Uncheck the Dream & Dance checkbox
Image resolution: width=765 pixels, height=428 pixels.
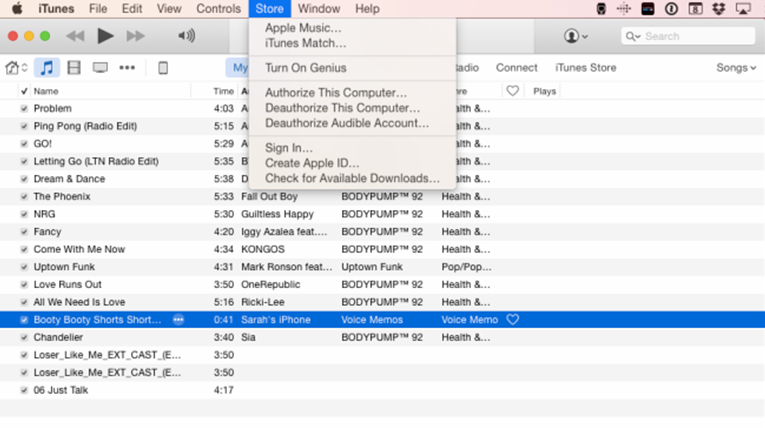point(24,179)
